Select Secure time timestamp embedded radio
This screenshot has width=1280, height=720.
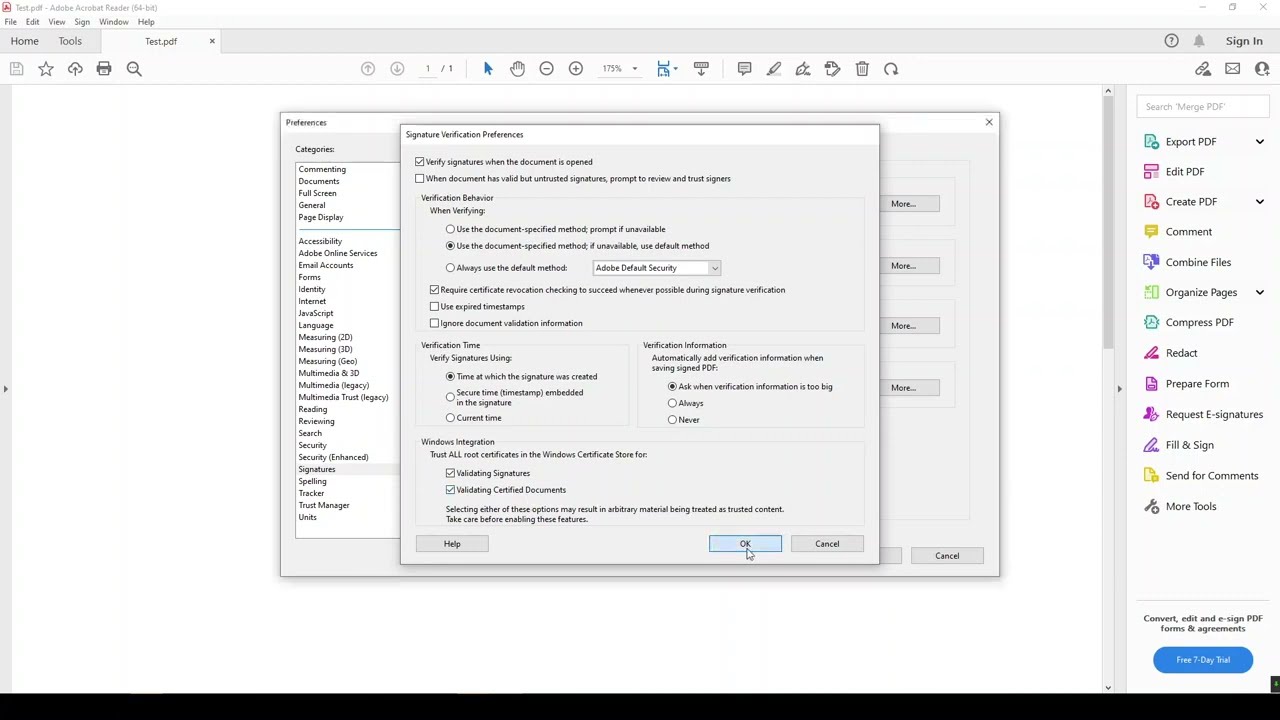(450, 397)
